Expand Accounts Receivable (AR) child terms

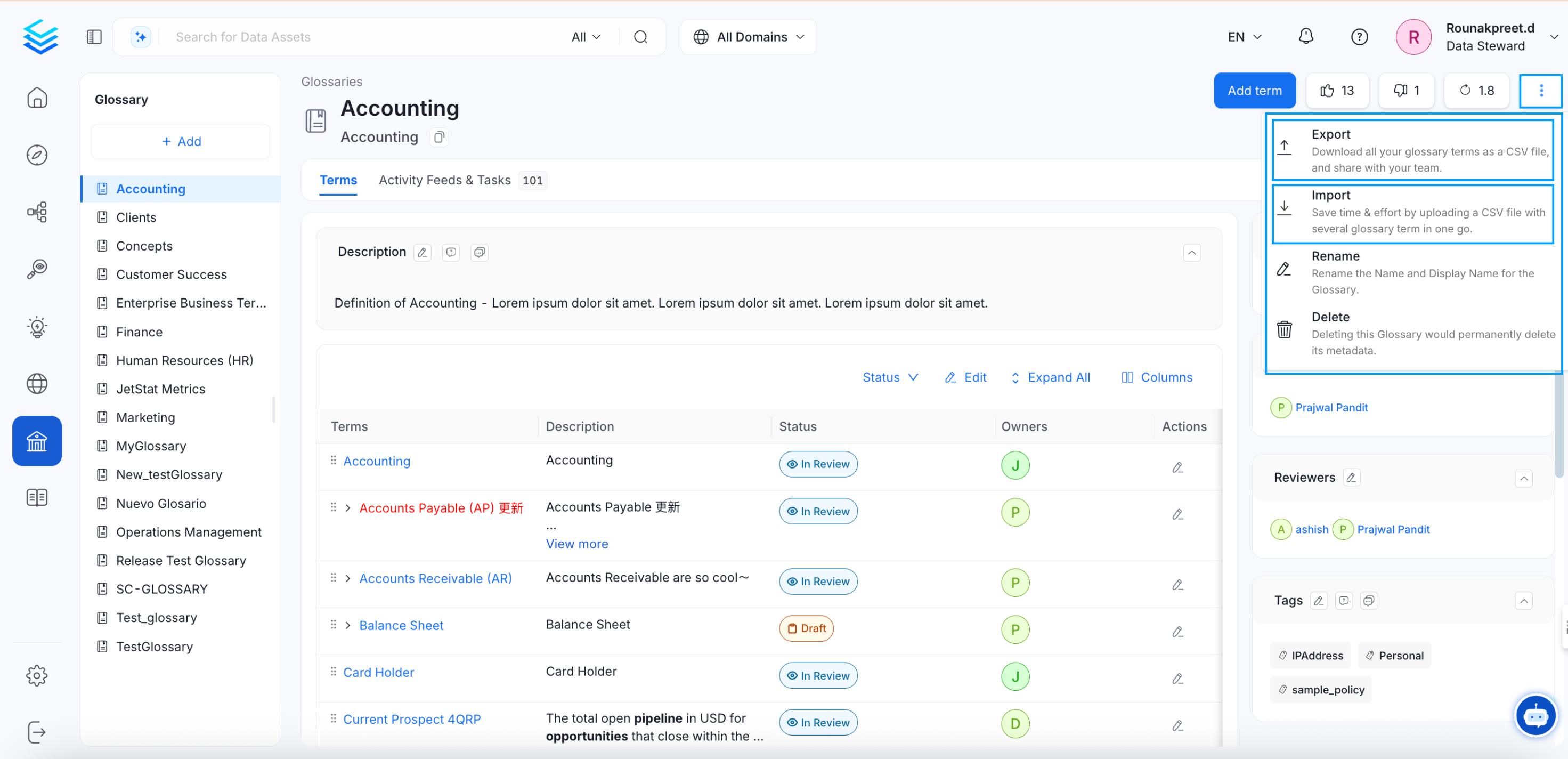click(347, 578)
